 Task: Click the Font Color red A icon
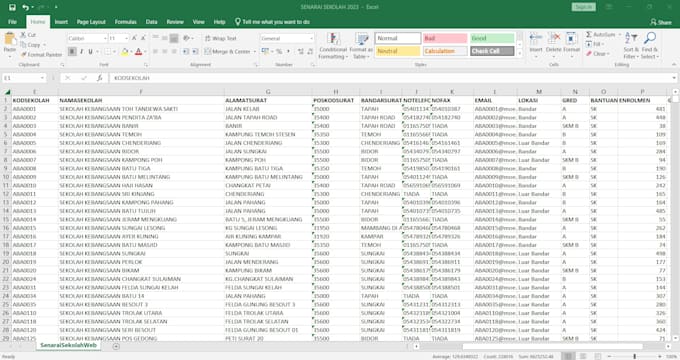point(138,52)
